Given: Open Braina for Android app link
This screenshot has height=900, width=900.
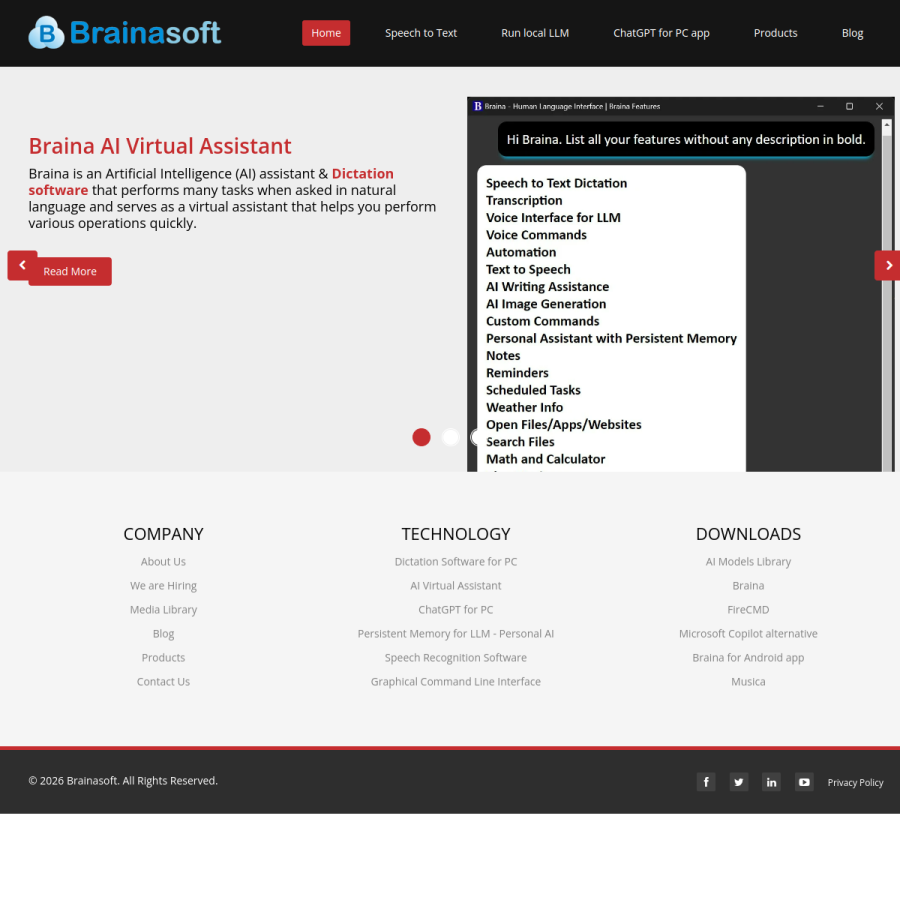Looking at the screenshot, I should coord(748,657).
